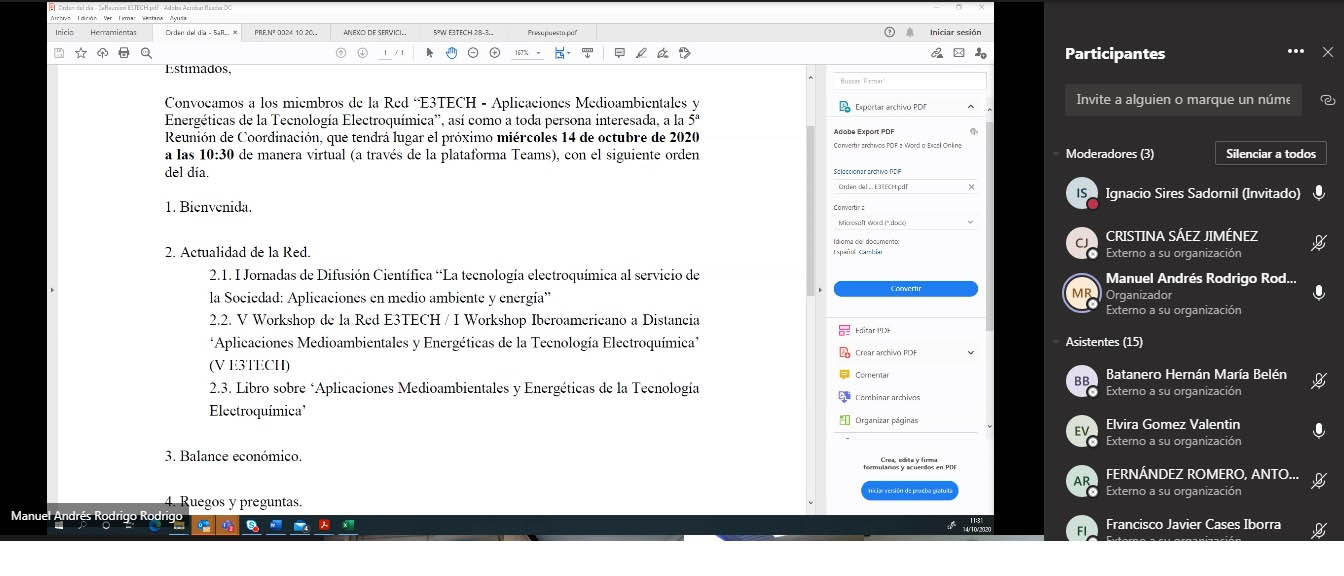Click the zoom out minus icon

pos(473,53)
